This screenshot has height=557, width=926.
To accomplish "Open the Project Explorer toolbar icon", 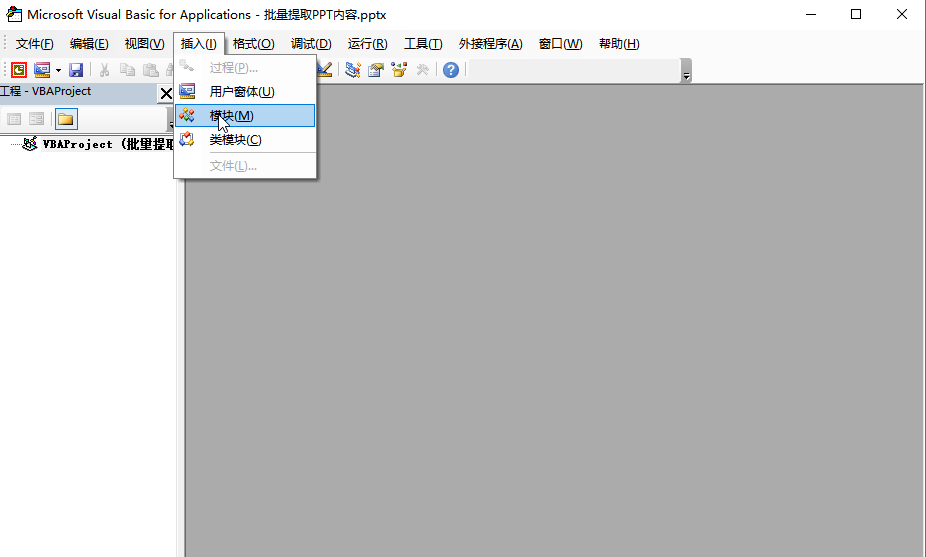I will click(x=353, y=70).
